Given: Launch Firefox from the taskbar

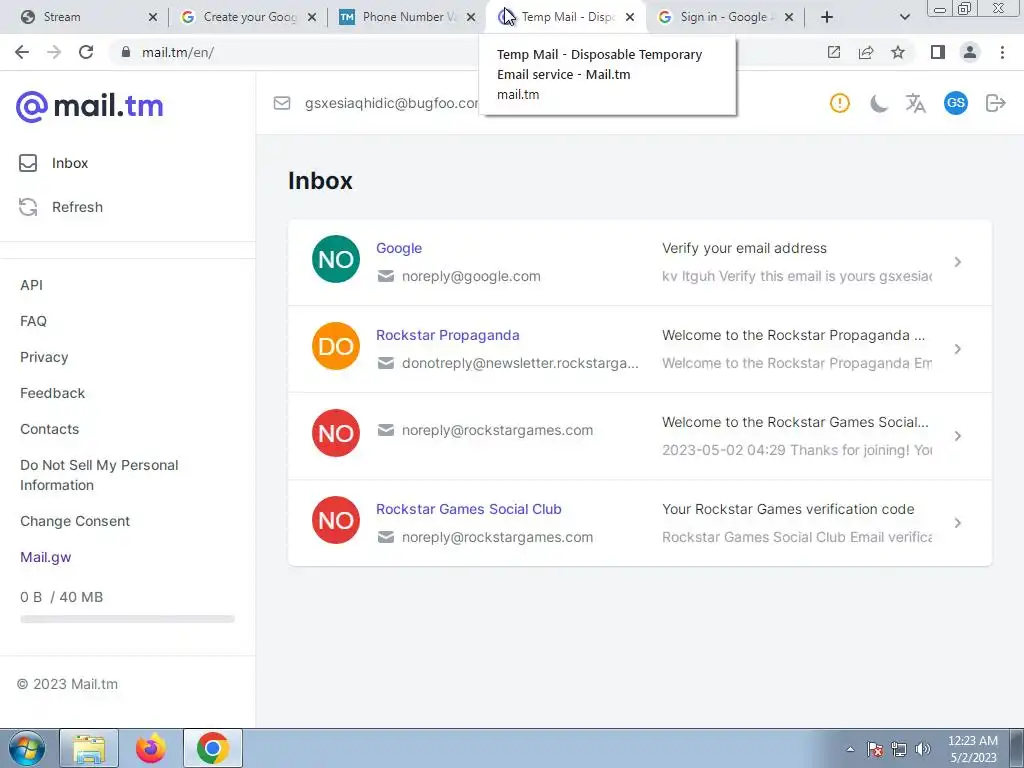Looking at the screenshot, I should pyautogui.click(x=151, y=748).
